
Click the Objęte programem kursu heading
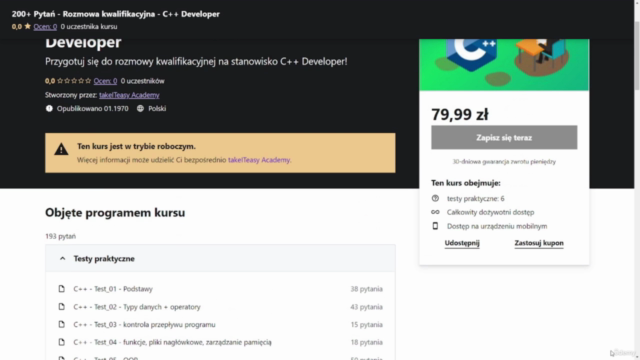click(115, 212)
